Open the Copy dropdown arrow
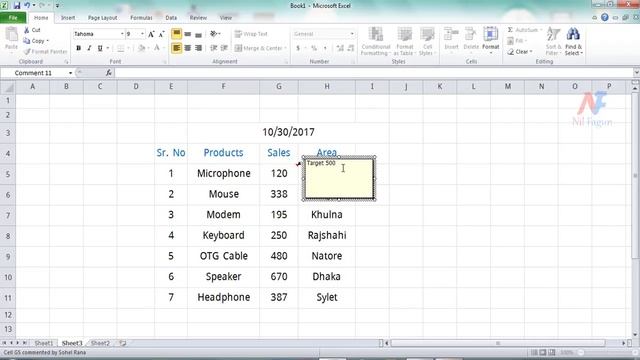This screenshot has height=360, width=640. click(48, 41)
